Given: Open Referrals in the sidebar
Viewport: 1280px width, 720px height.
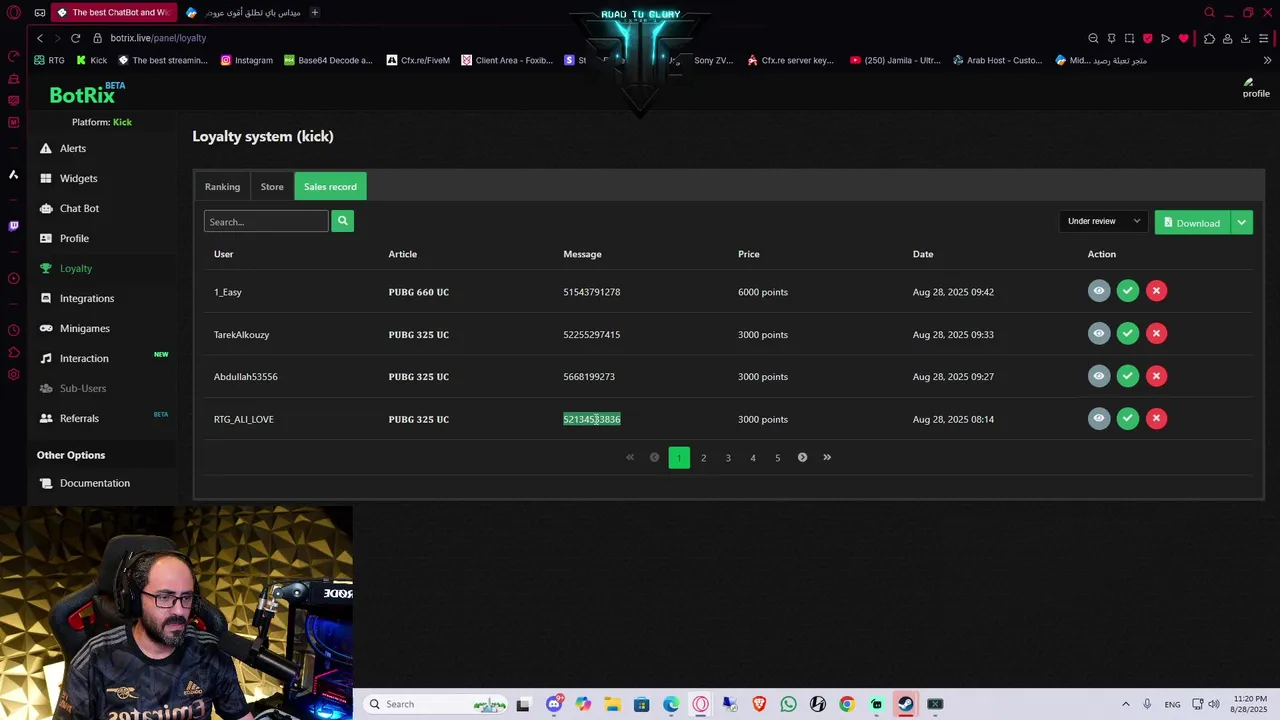Looking at the screenshot, I should click(79, 418).
